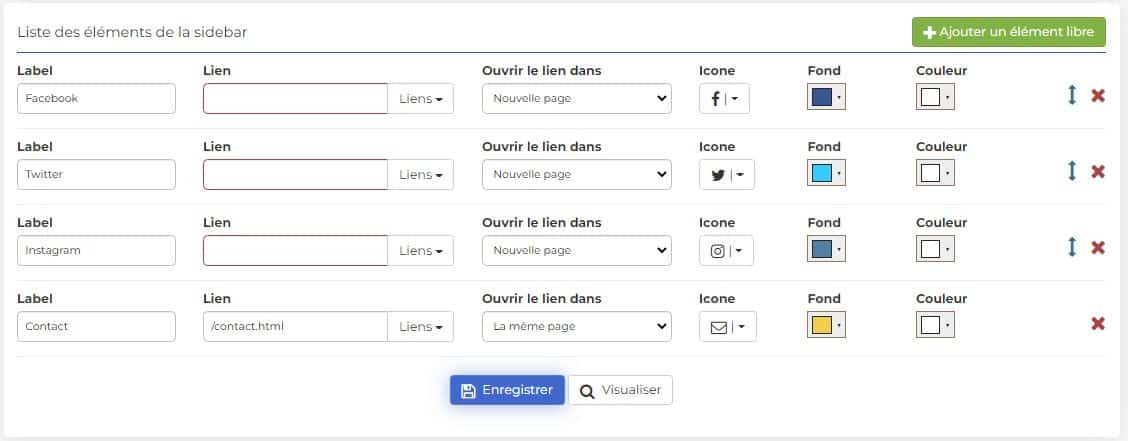Screen dimensions: 1128x441
Task: Click the move handle for Twitter row
Action: [1072, 171]
